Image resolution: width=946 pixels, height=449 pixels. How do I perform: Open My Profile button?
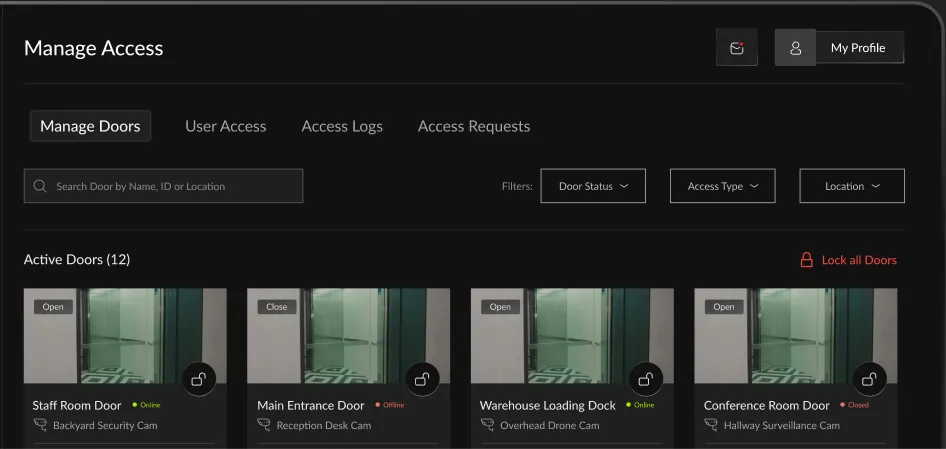pos(858,48)
